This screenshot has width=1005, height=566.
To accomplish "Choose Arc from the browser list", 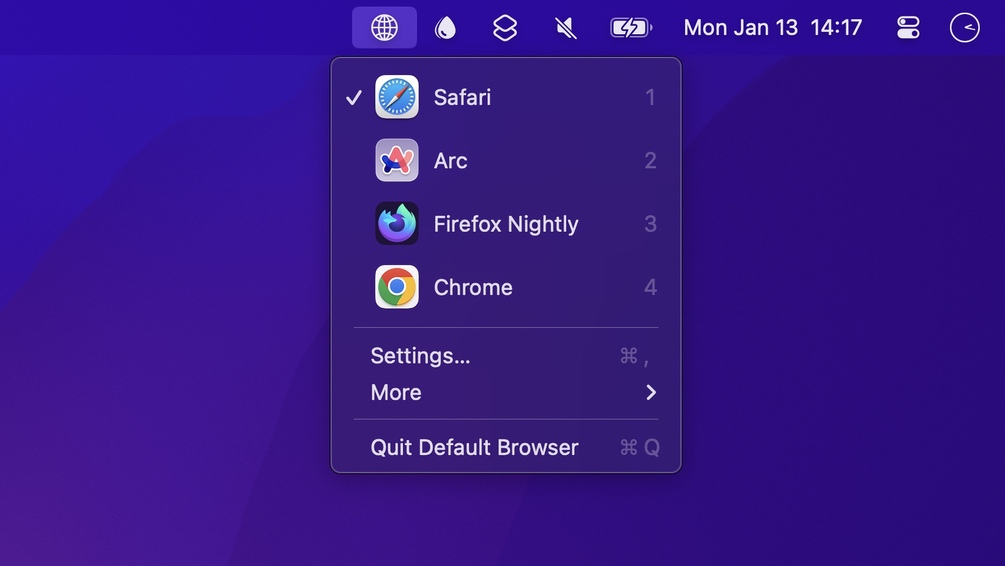I will 506,160.
